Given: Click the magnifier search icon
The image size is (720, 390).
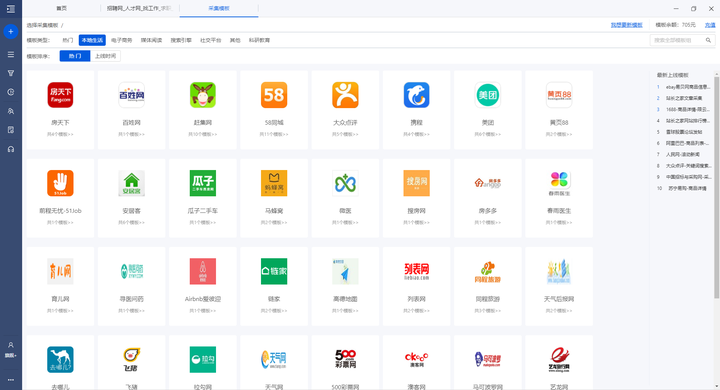Looking at the screenshot, I should (x=708, y=40).
